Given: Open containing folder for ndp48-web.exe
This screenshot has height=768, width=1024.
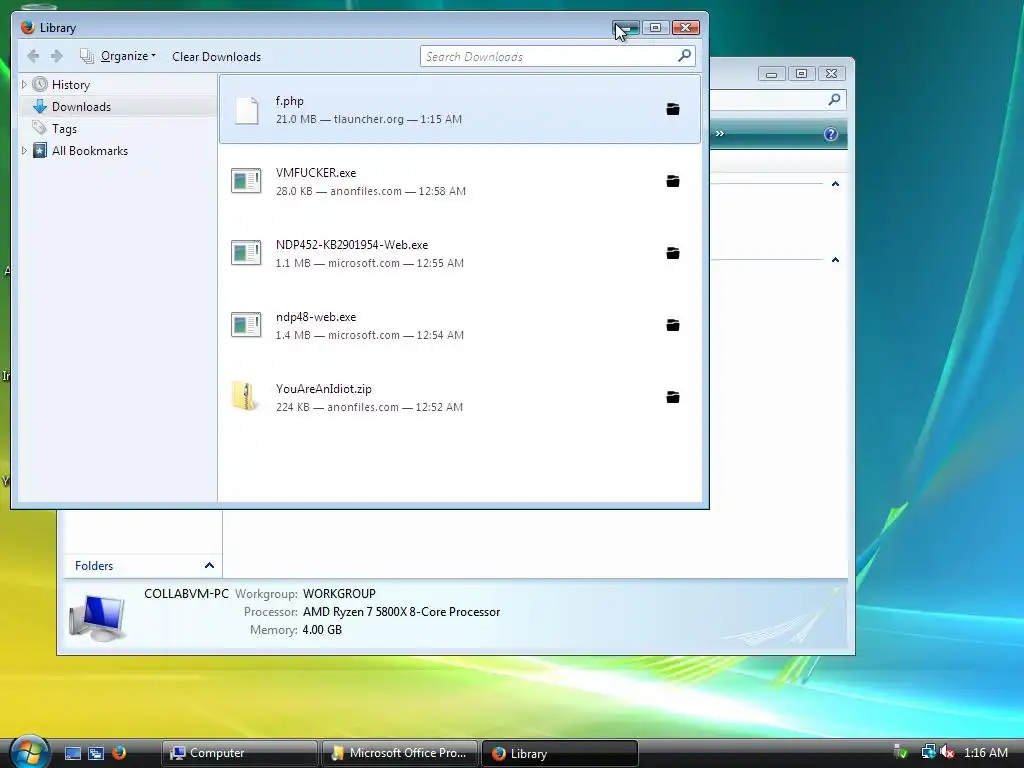Looking at the screenshot, I should click(673, 325).
